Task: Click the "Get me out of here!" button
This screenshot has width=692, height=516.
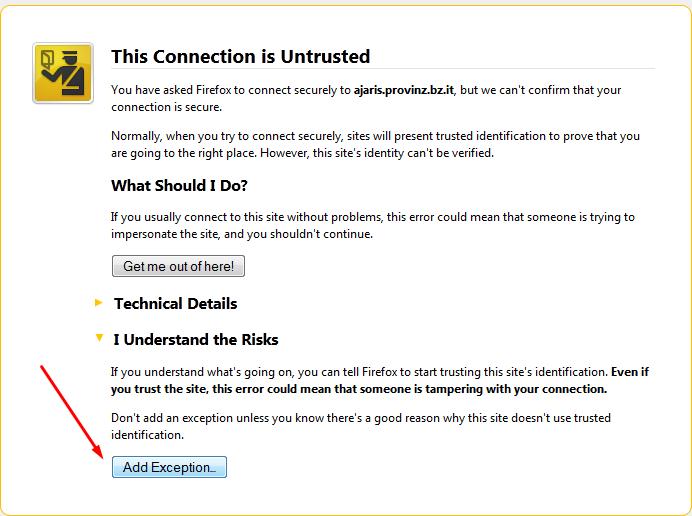Action: 178,267
